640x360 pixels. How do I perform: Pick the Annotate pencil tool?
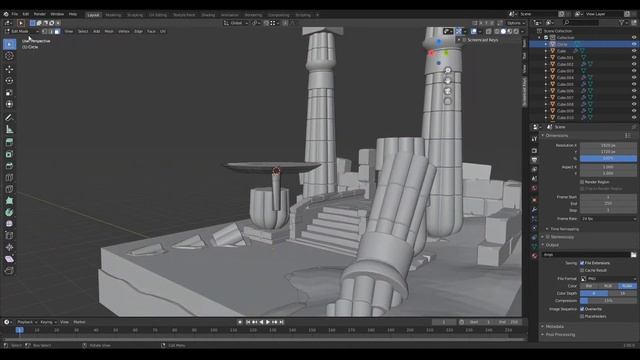[x=9, y=118]
